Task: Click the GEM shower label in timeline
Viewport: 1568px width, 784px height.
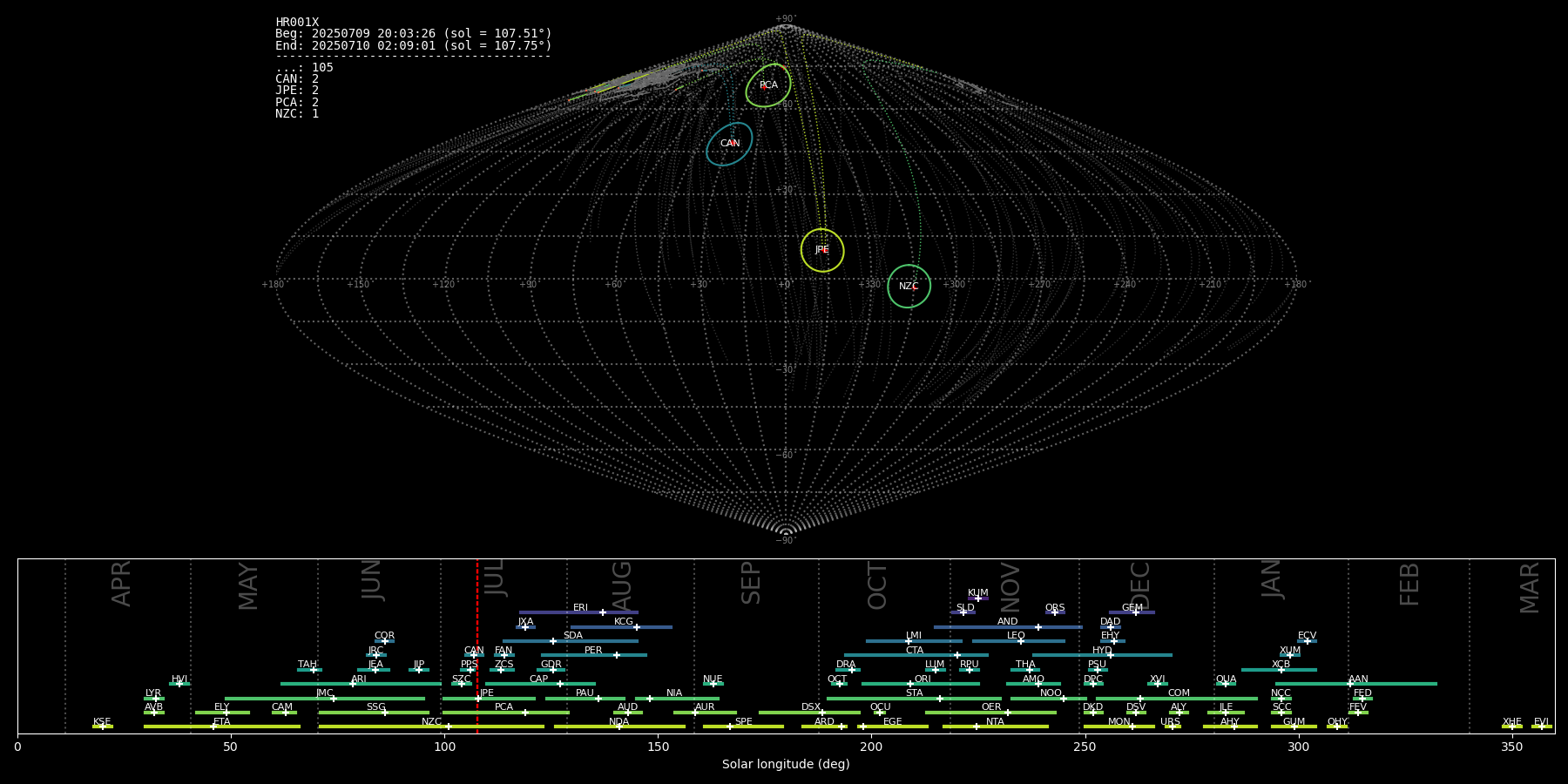Action: [1132, 608]
